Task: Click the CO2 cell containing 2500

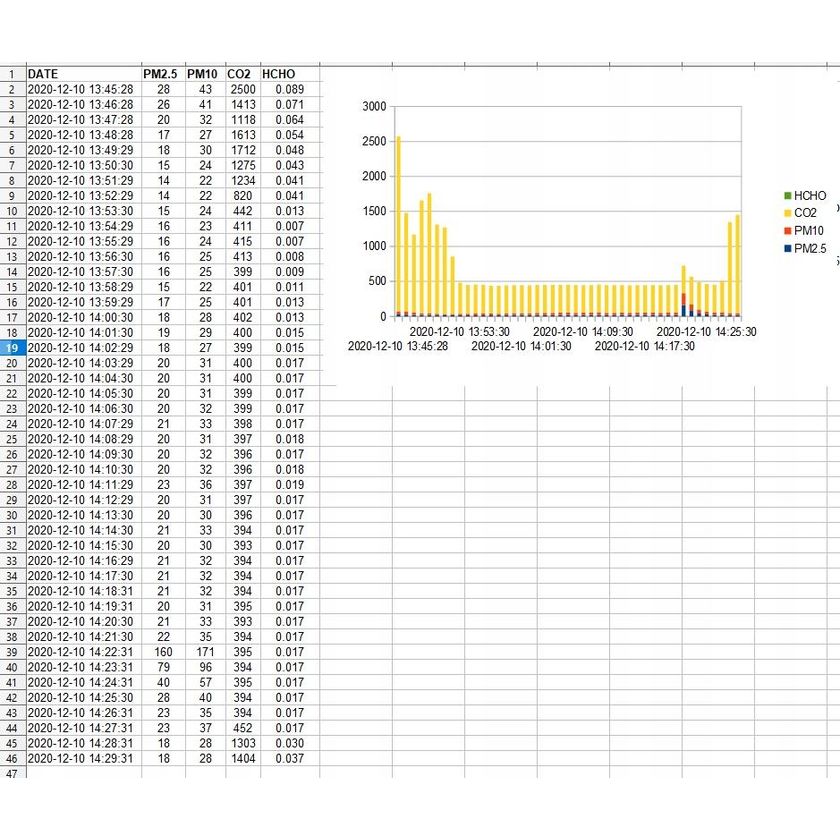Action: [x=242, y=89]
